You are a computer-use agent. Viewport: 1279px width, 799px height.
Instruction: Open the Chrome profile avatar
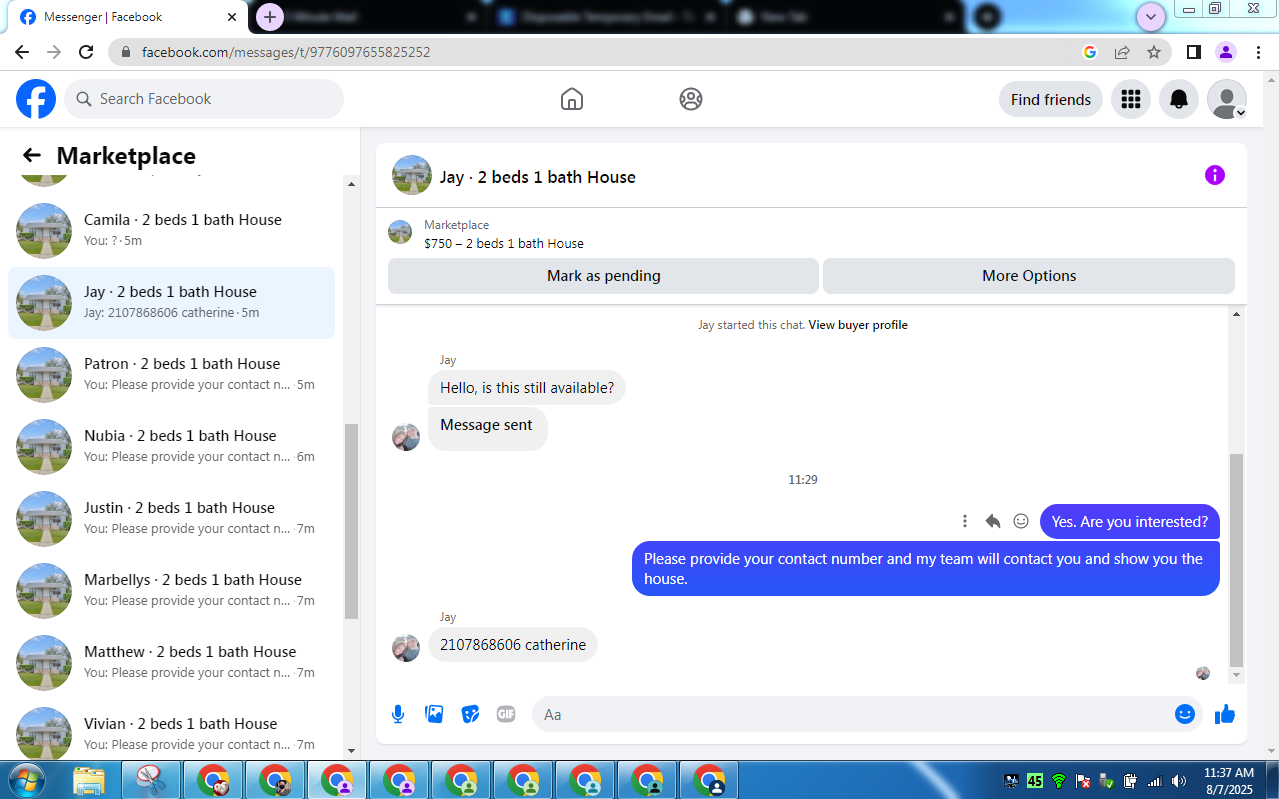tap(1226, 52)
